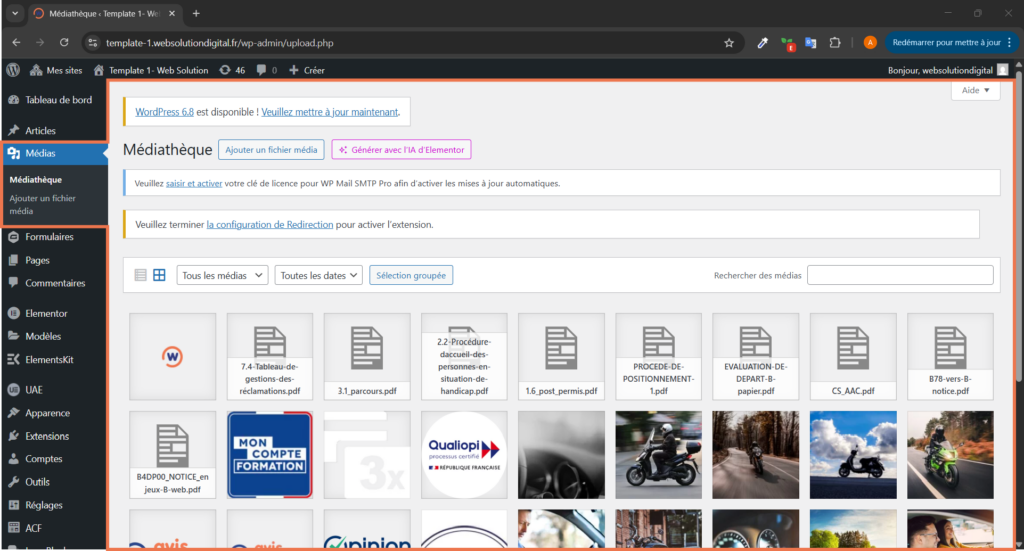Viewport: 1024px width, 551px height.
Task: Open the Elementor sidebar menu
Action: [46, 313]
